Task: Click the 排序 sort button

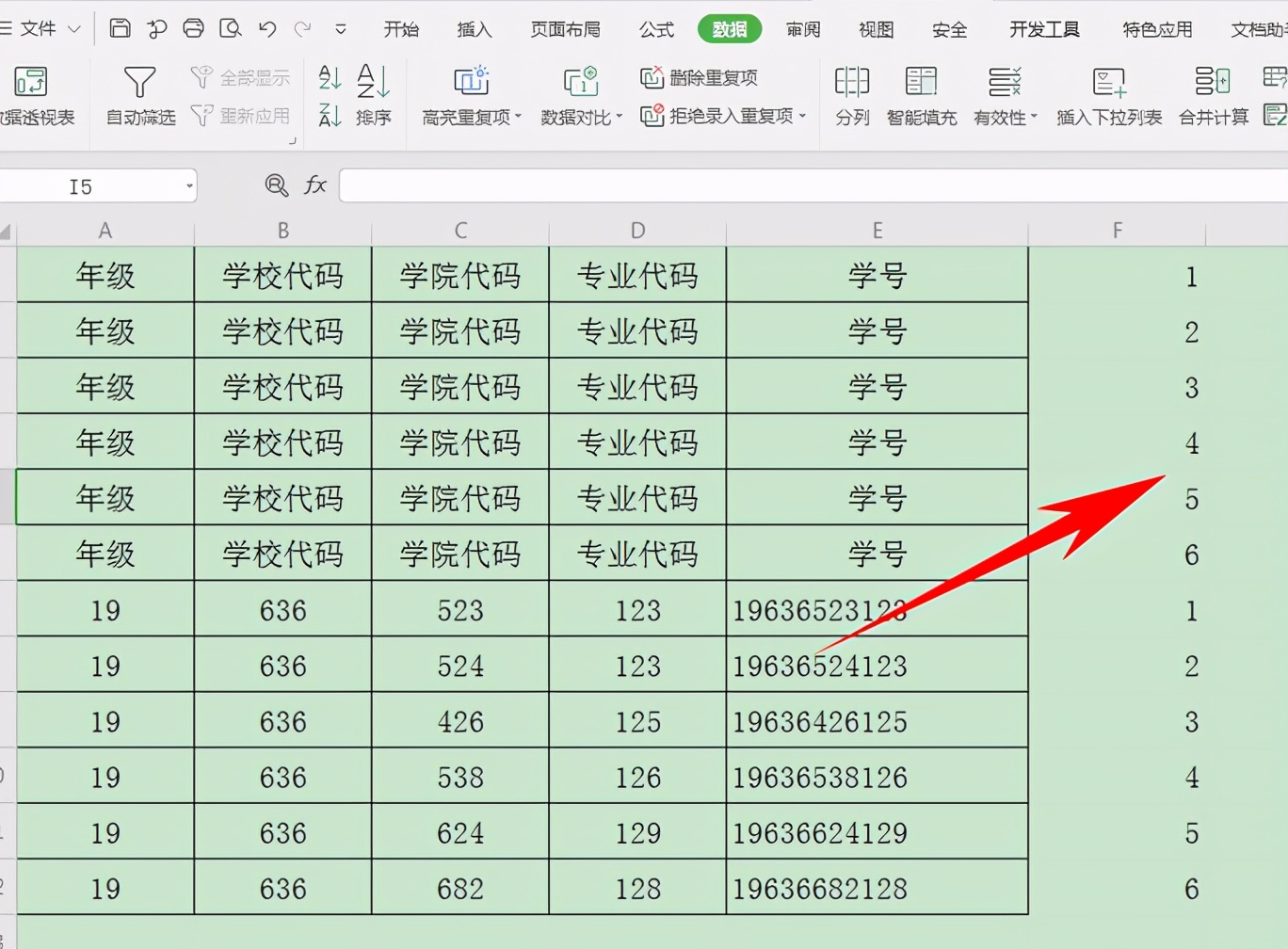Action: [373, 95]
